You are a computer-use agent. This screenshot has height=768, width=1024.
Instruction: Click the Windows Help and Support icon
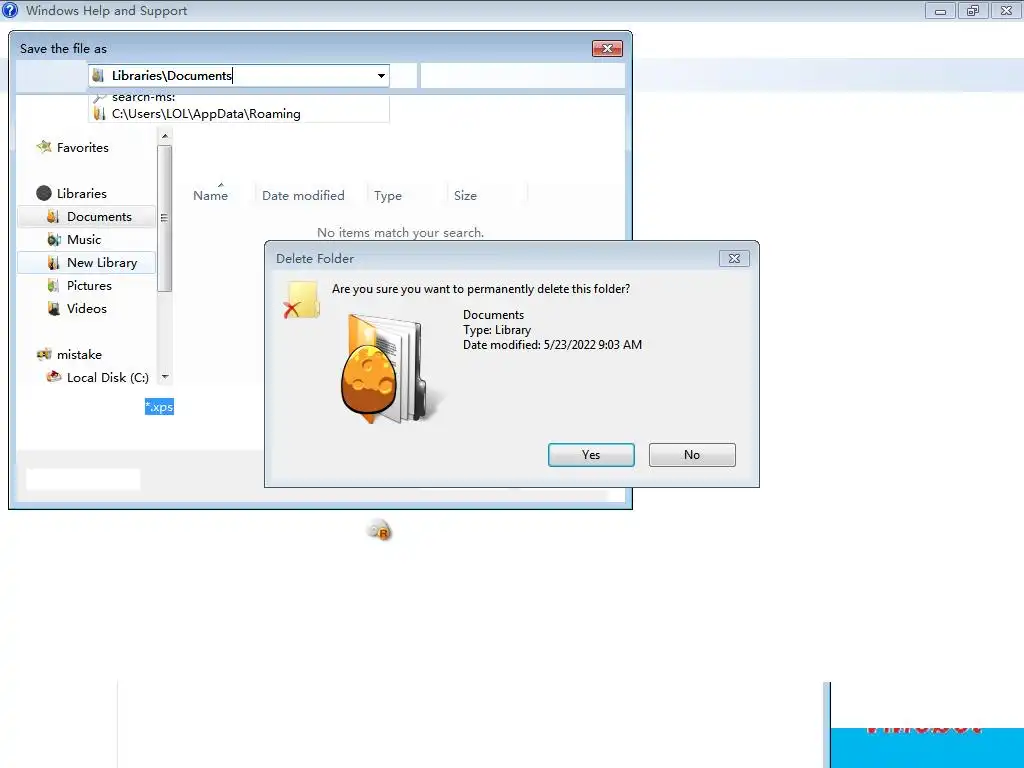[x=10, y=10]
